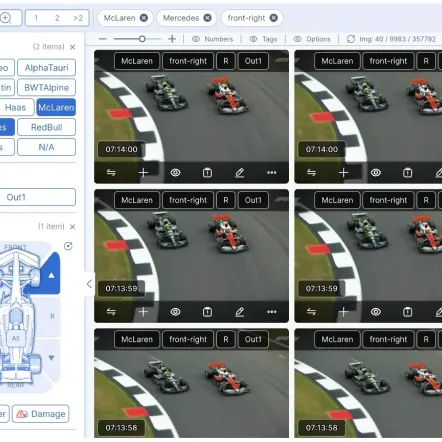Screen dimensions: 442x442
Task: Click plus icon on first 07:13:59 image
Action: tap(143, 312)
